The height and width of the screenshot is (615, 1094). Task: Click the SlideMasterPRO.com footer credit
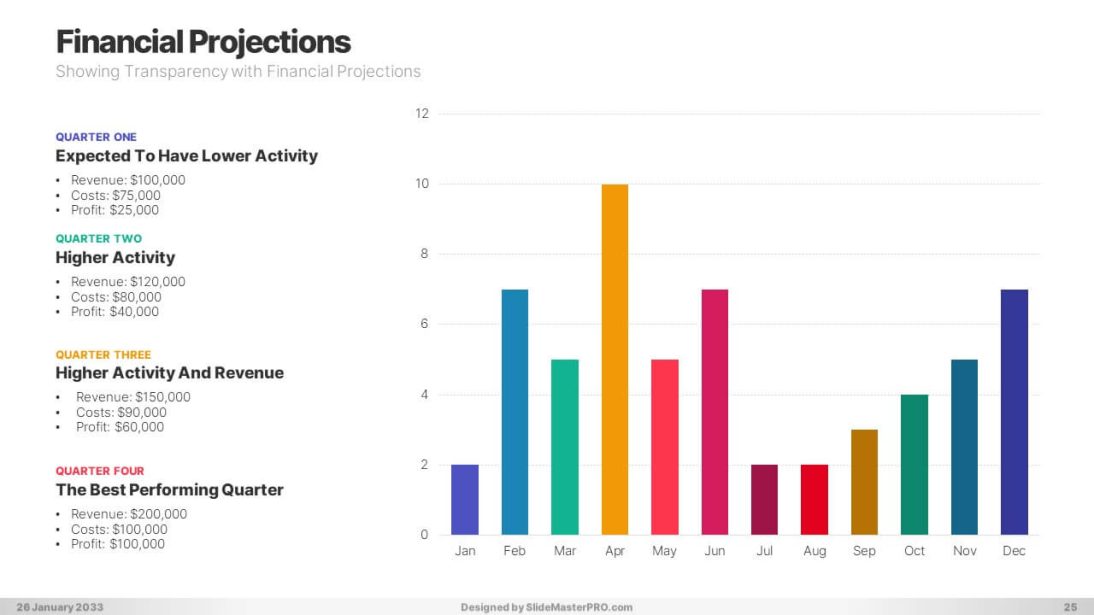546,607
